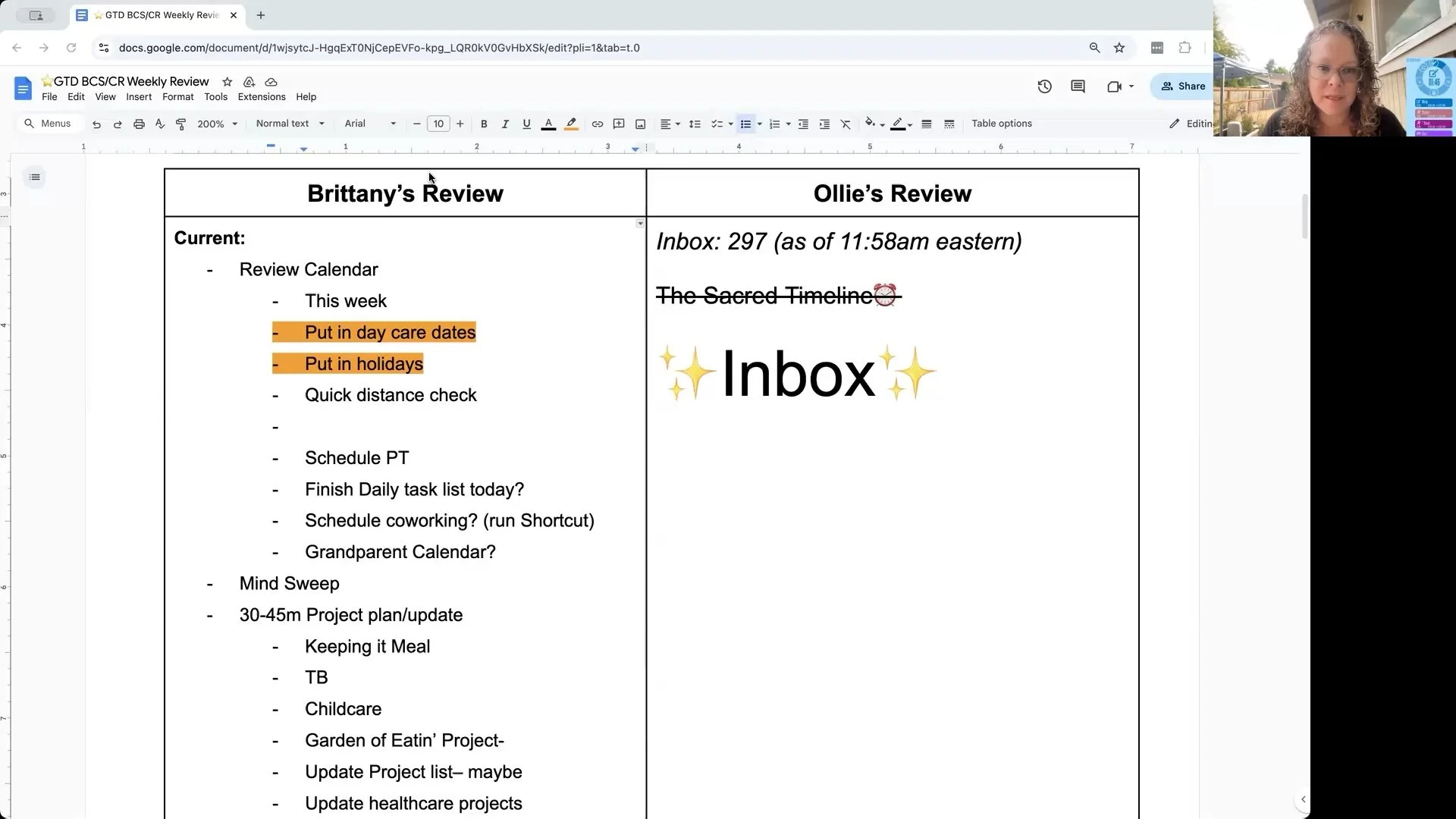Image resolution: width=1456 pixels, height=819 pixels.
Task: Toggle bulleted list formatting
Action: tap(745, 124)
